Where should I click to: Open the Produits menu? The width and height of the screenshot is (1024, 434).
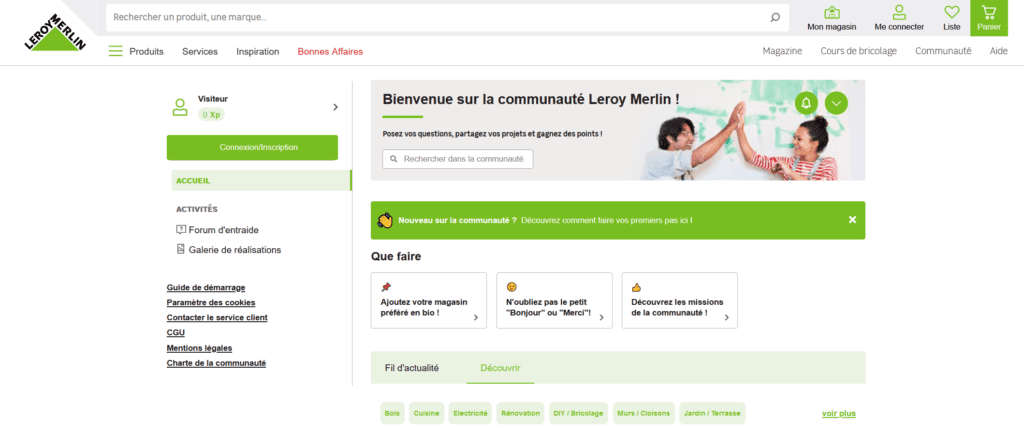(146, 52)
